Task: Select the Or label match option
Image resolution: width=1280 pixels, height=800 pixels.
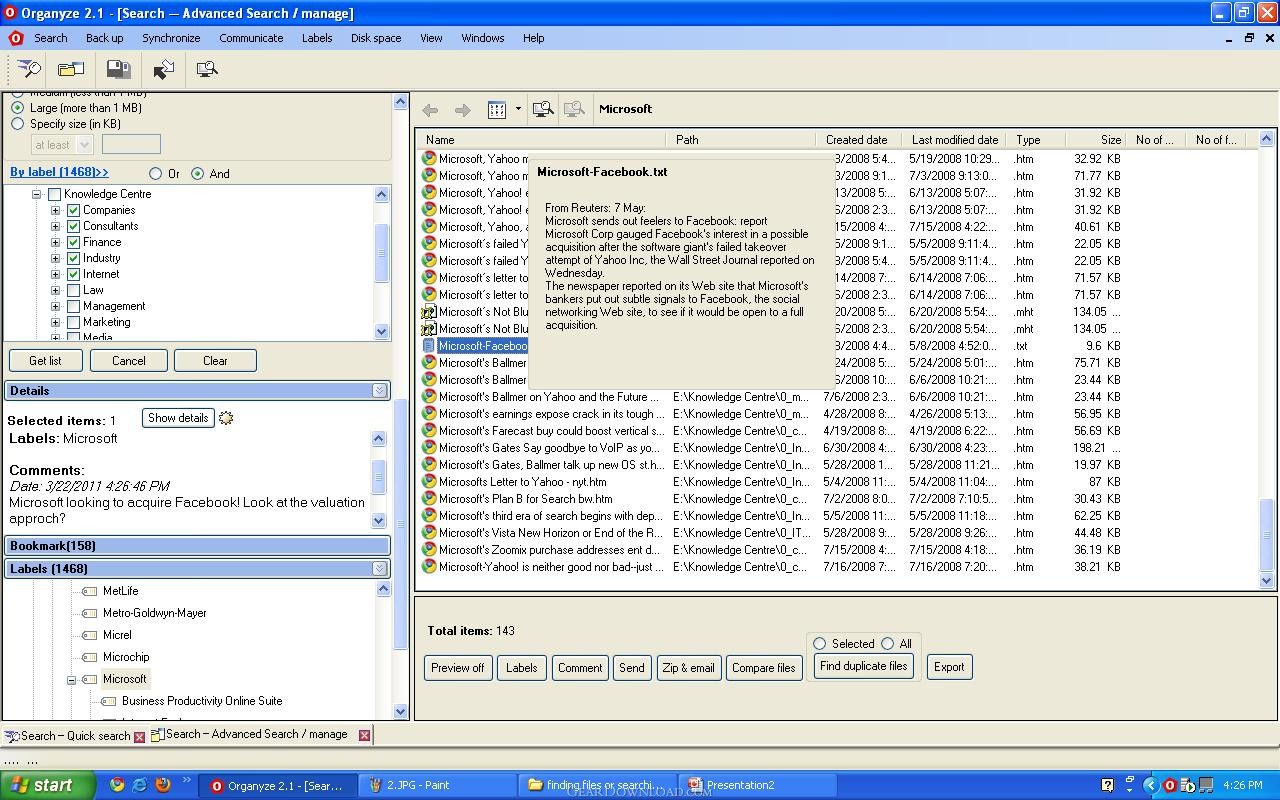Action: [155, 174]
